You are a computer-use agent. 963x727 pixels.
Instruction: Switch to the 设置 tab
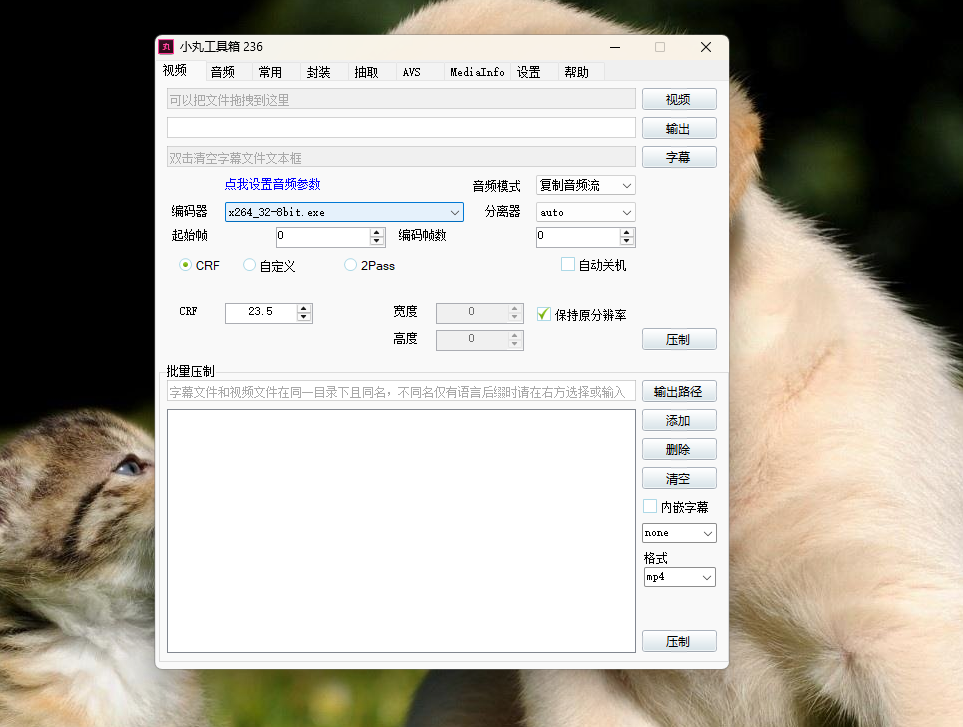[527, 72]
